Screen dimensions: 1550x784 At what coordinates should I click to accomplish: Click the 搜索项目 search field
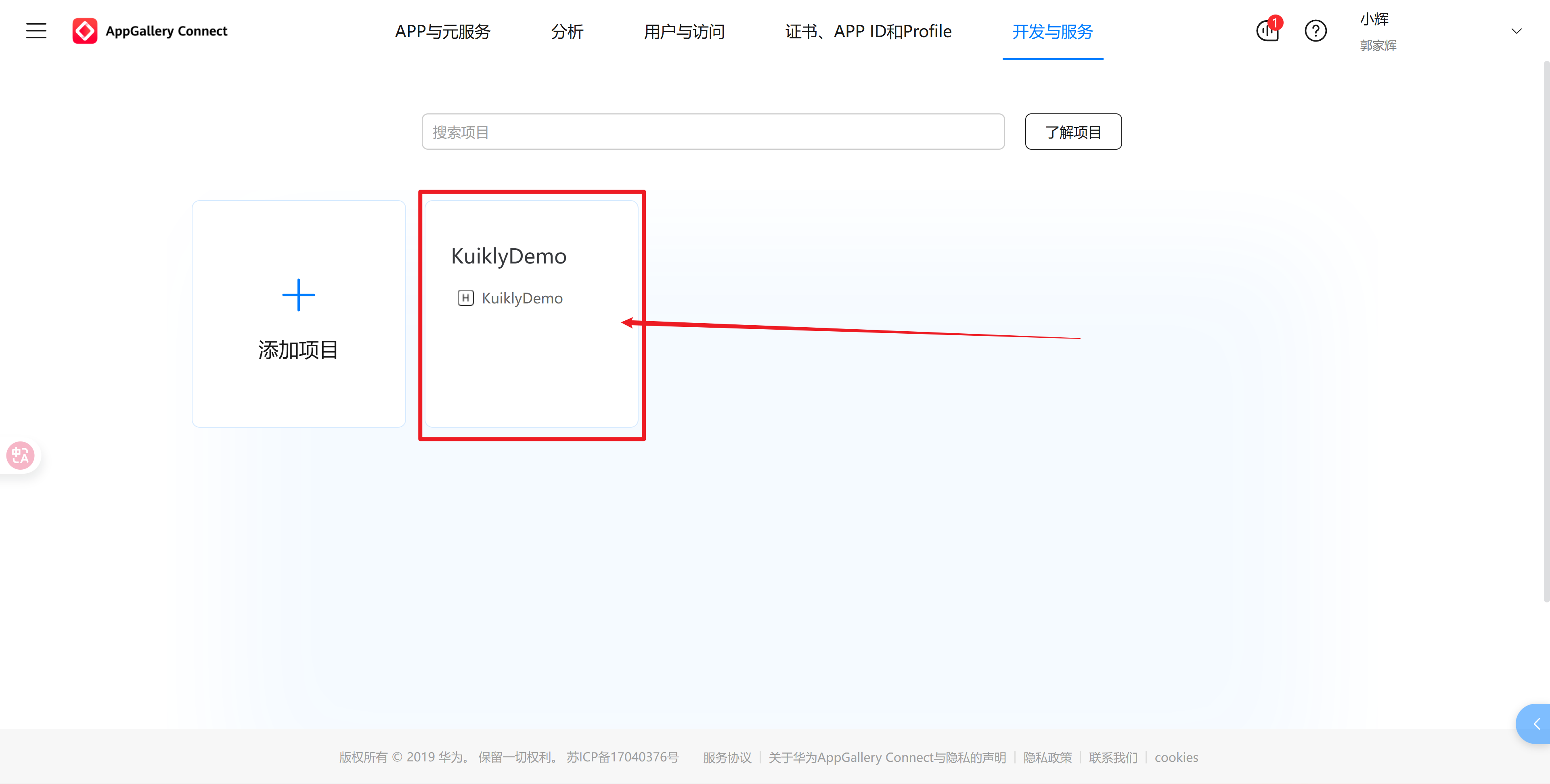tap(712, 131)
